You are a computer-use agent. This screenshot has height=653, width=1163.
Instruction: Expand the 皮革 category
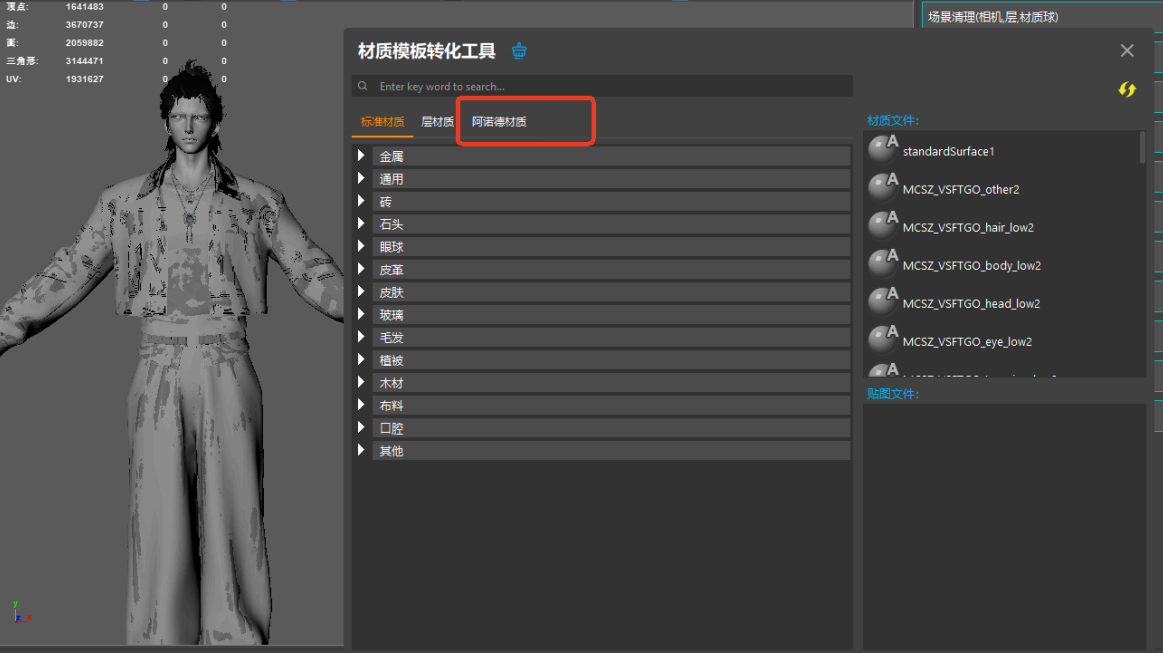tap(361, 269)
